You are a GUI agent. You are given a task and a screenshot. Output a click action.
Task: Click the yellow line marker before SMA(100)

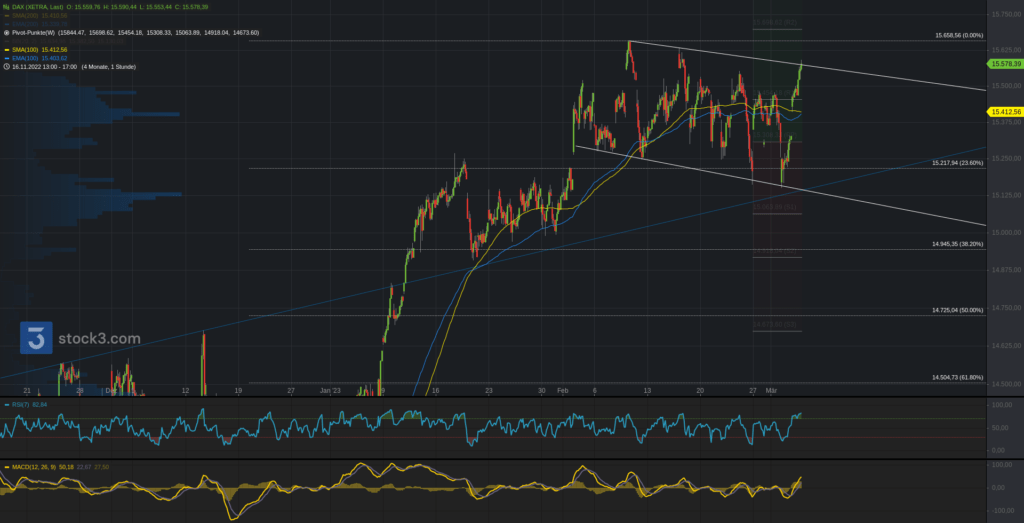(x=7, y=50)
